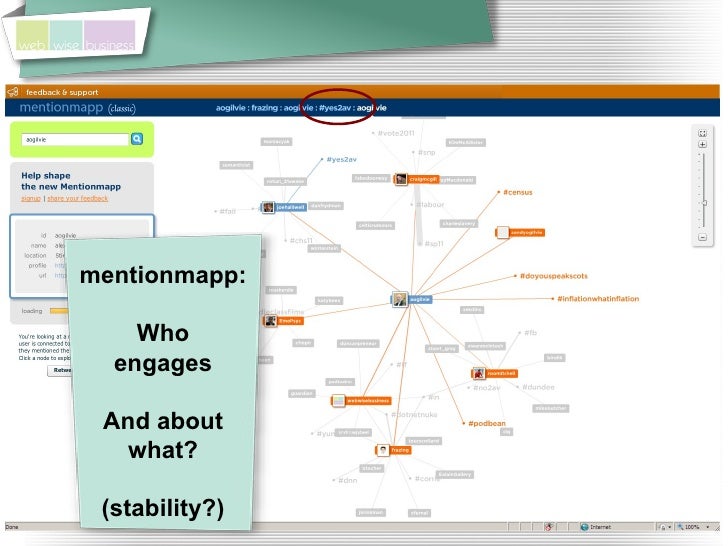Screen dimensions: 728x546
Task: Select the first aogilvie breadcrumb
Action: [230, 108]
